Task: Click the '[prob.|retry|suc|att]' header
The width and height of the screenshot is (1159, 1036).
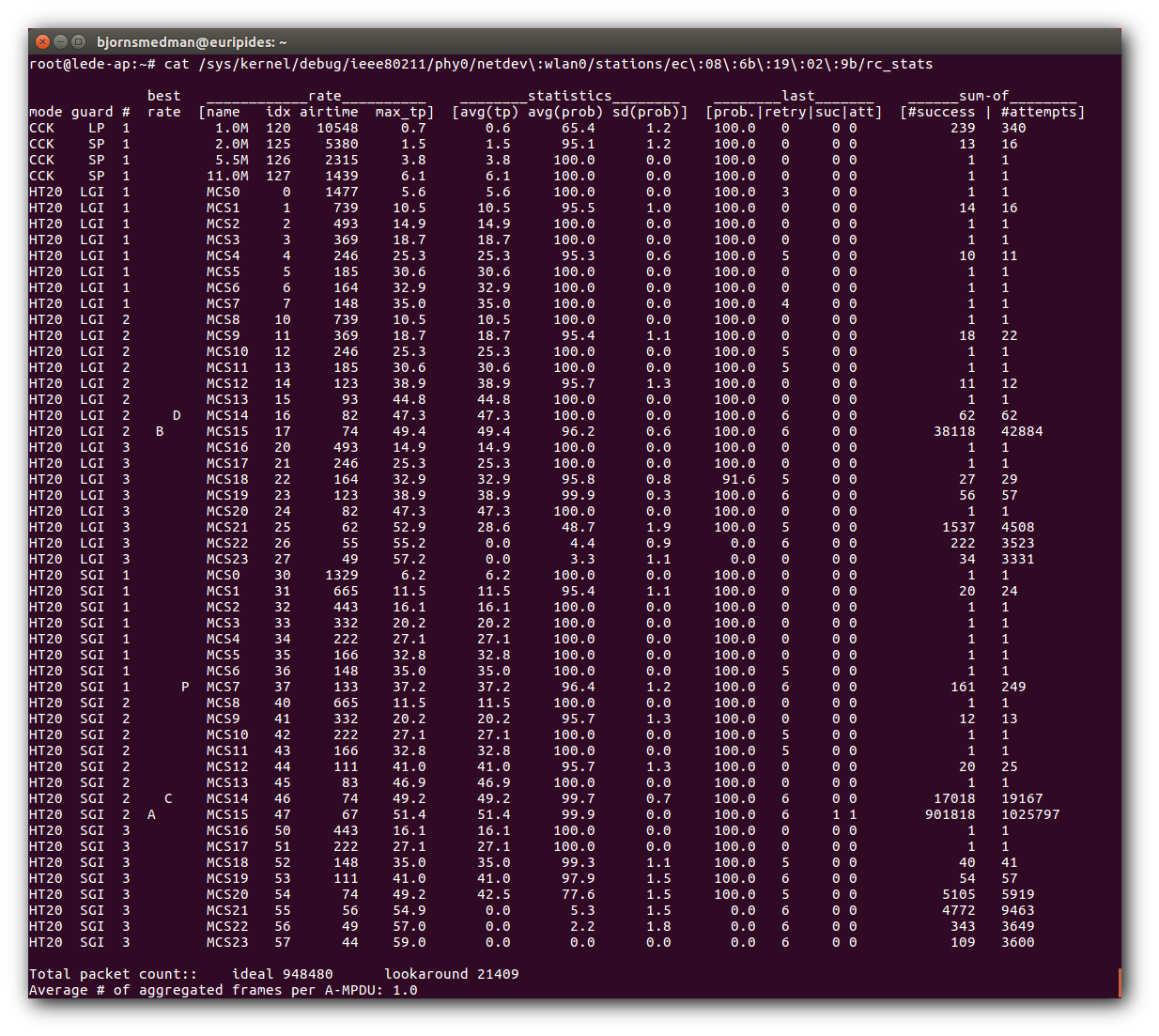Action: [x=794, y=112]
